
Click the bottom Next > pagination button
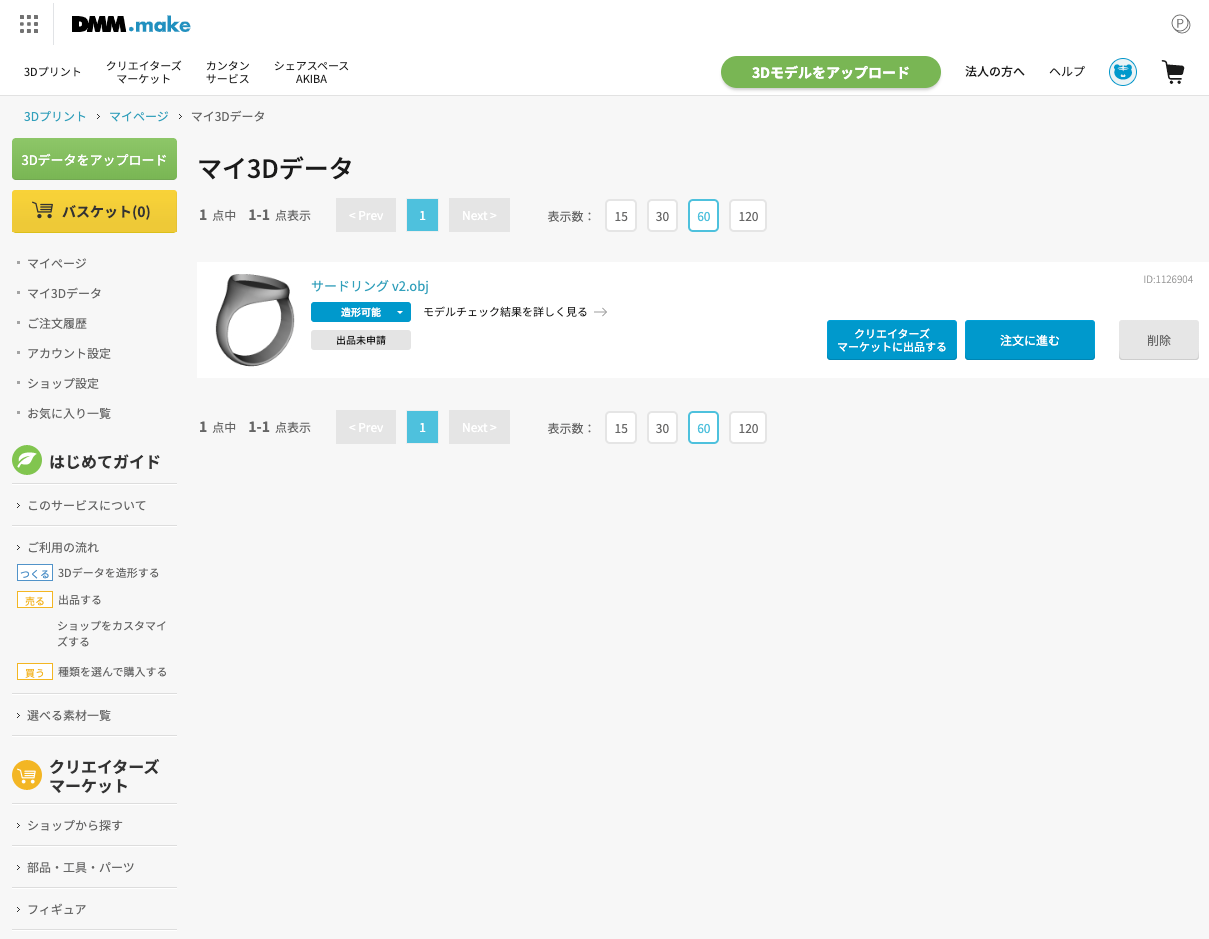479,427
